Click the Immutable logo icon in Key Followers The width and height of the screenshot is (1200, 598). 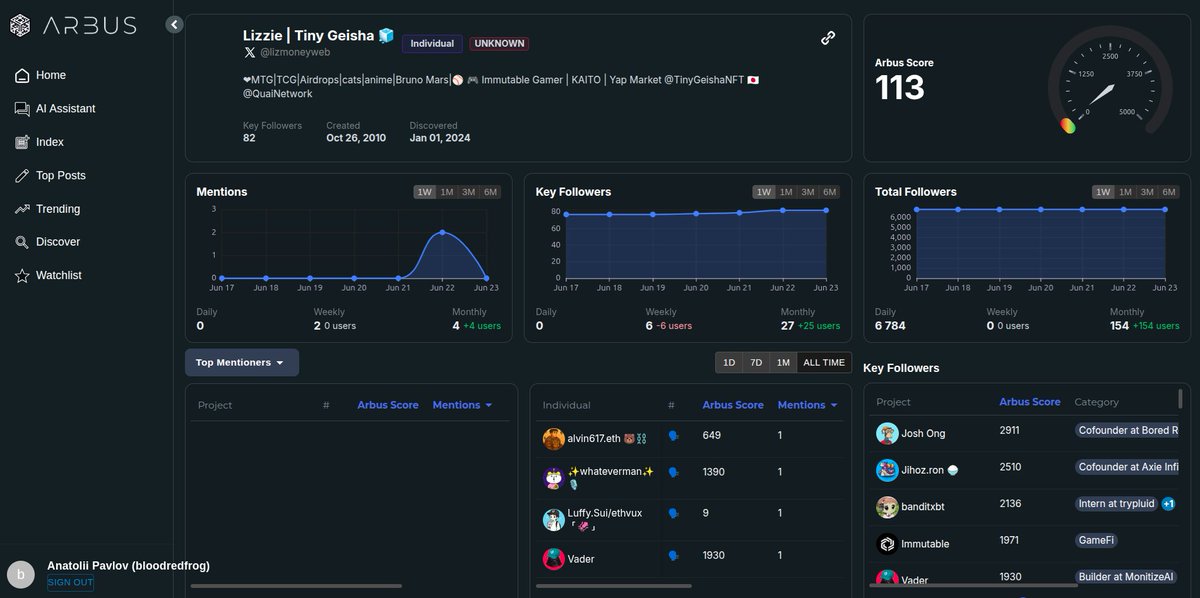coord(887,544)
